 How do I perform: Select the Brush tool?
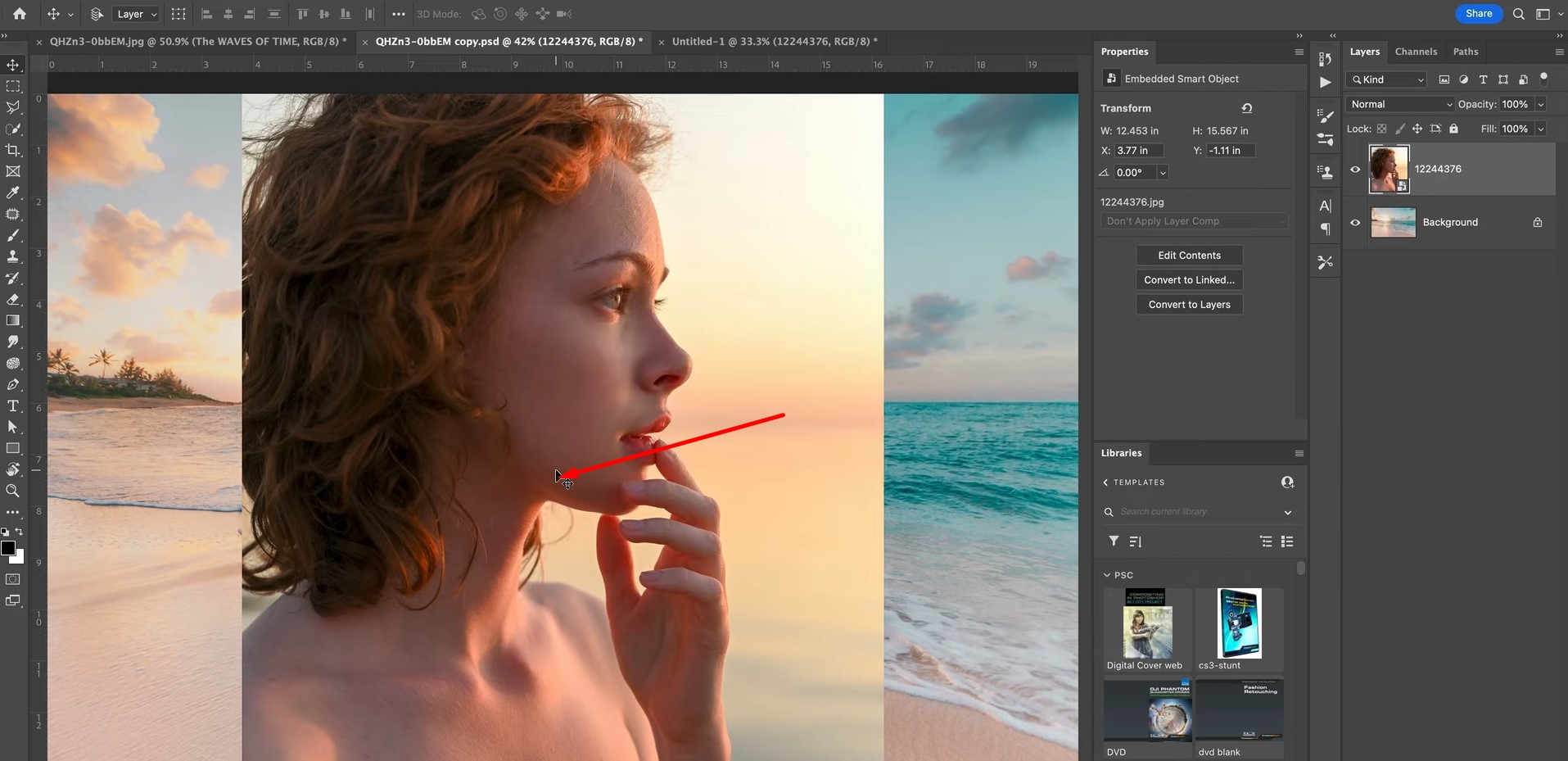coord(13,235)
